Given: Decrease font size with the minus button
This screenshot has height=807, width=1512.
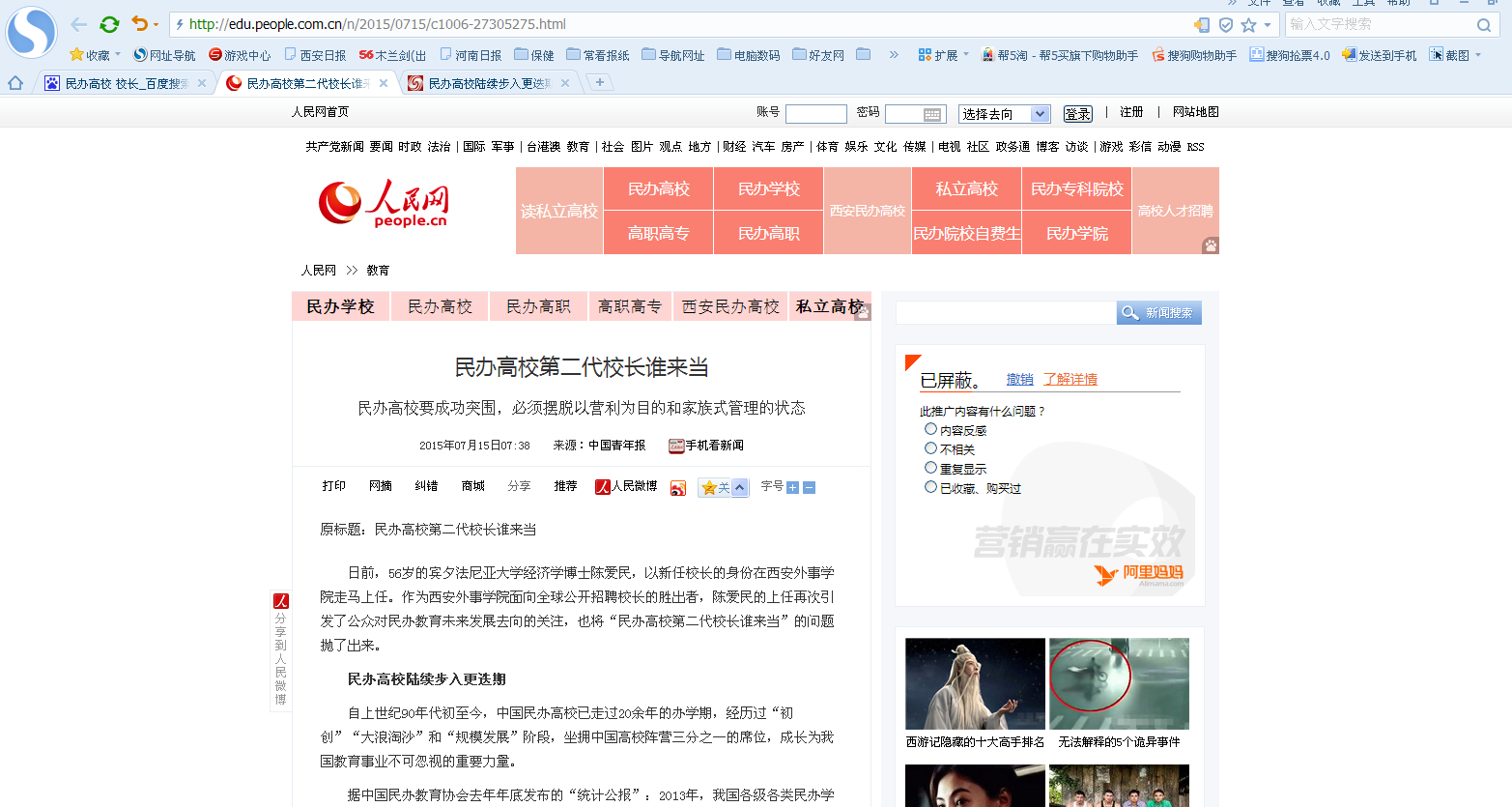Looking at the screenshot, I should (x=810, y=488).
